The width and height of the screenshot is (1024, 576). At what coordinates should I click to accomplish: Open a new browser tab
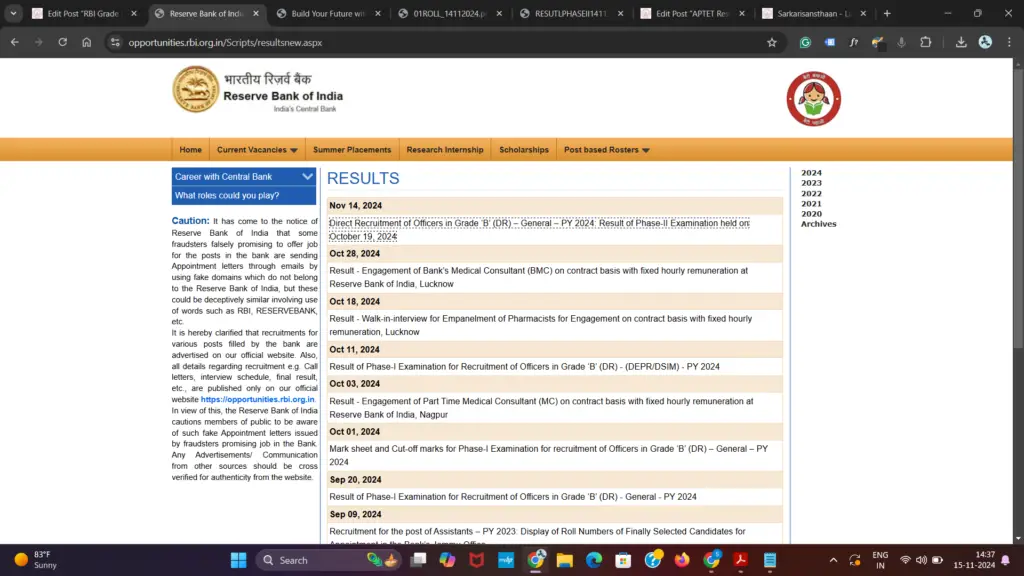coord(887,13)
